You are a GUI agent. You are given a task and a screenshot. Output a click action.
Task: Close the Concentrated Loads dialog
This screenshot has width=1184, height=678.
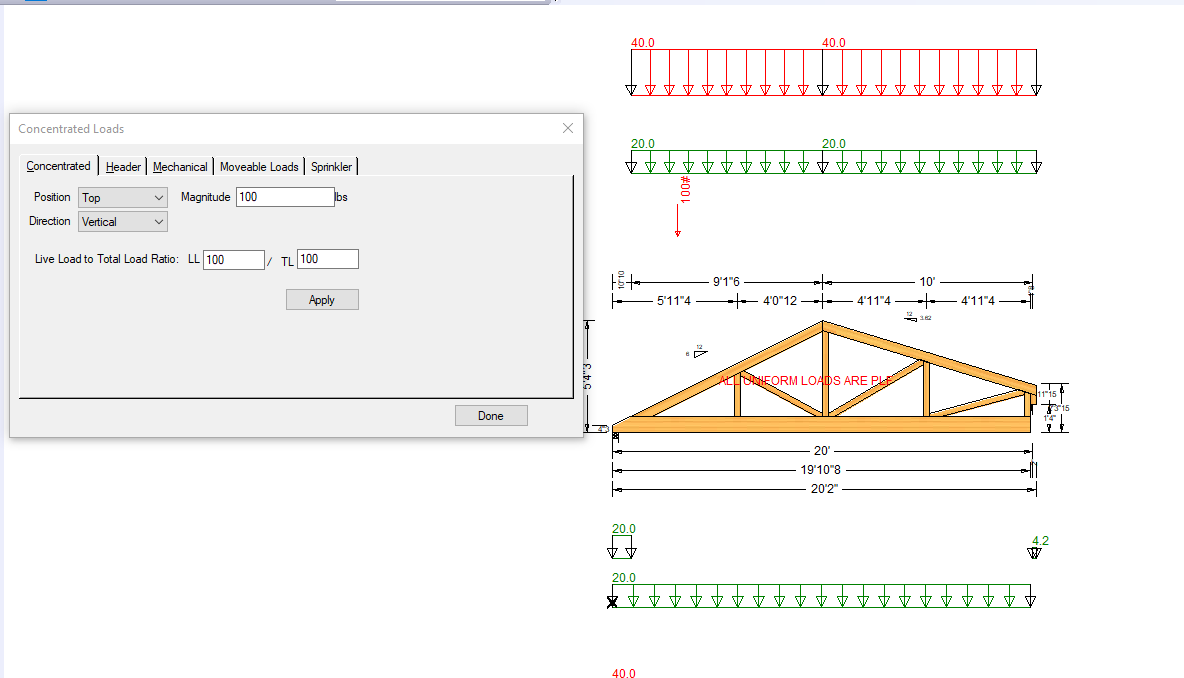coord(568,128)
